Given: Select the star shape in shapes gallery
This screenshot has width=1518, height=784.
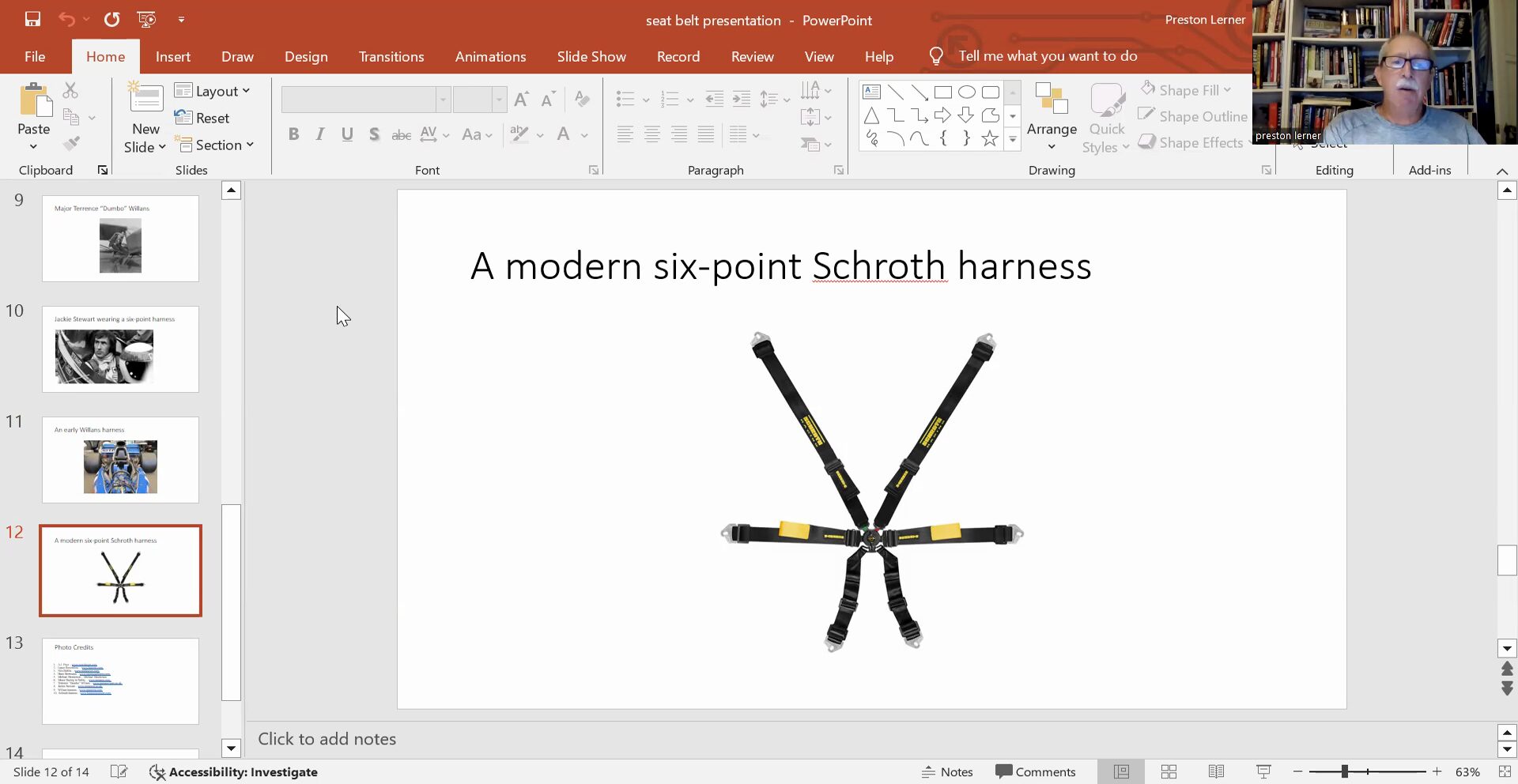Looking at the screenshot, I should point(989,139).
